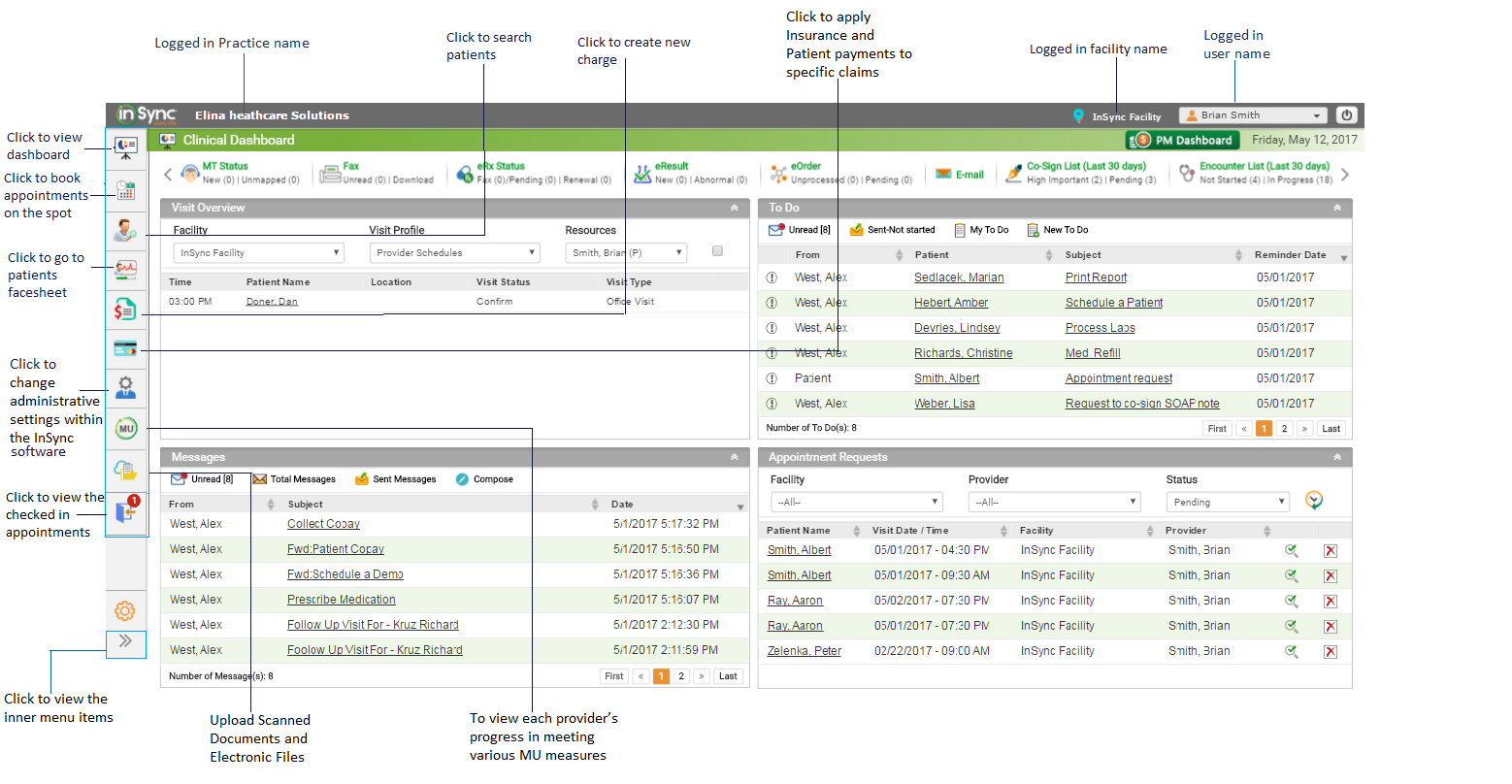
Task: Open eOrder widget
Action: click(x=841, y=173)
